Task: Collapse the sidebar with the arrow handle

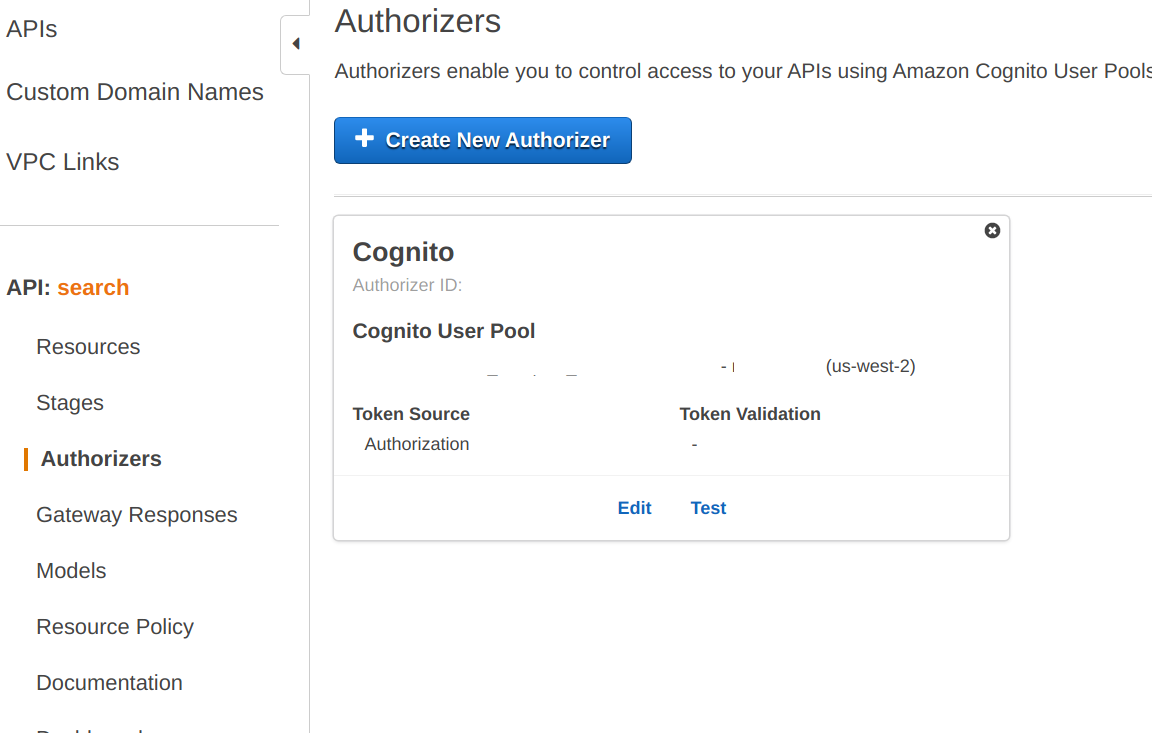Action: click(x=295, y=44)
